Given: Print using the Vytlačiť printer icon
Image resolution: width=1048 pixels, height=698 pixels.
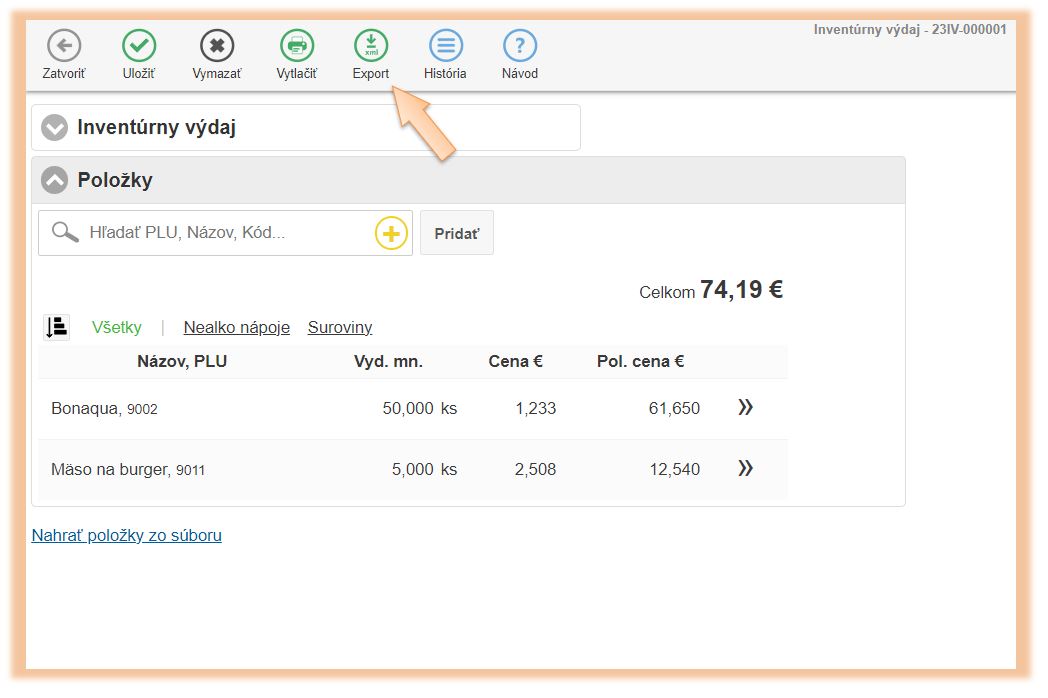Looking at the screenshot, I should click(297, 46).
